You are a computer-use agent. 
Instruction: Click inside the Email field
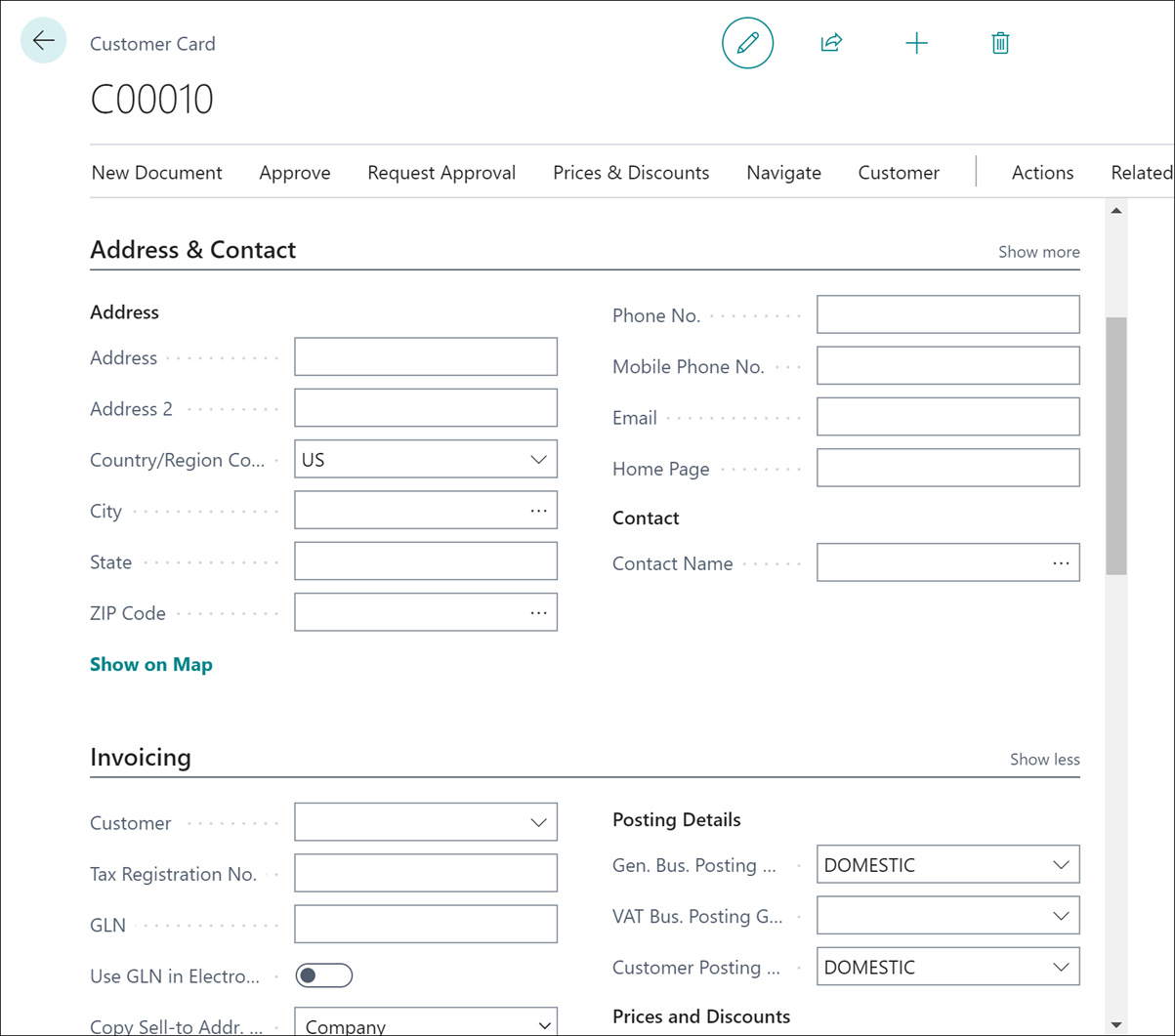pos(947,416)
